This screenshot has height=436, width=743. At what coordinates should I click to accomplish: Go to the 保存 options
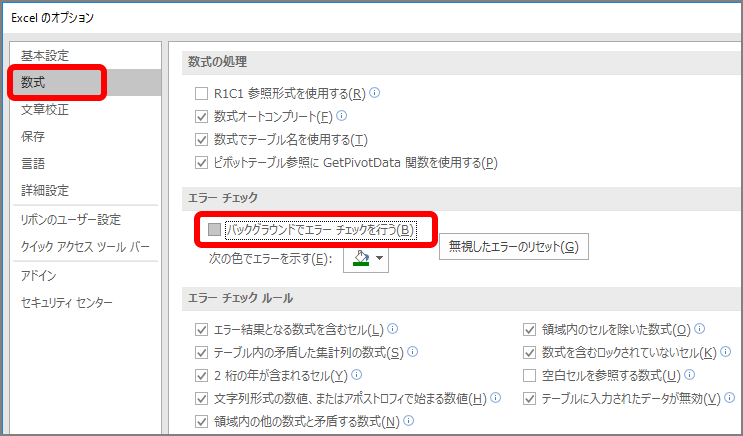click(x=33, y=136)
